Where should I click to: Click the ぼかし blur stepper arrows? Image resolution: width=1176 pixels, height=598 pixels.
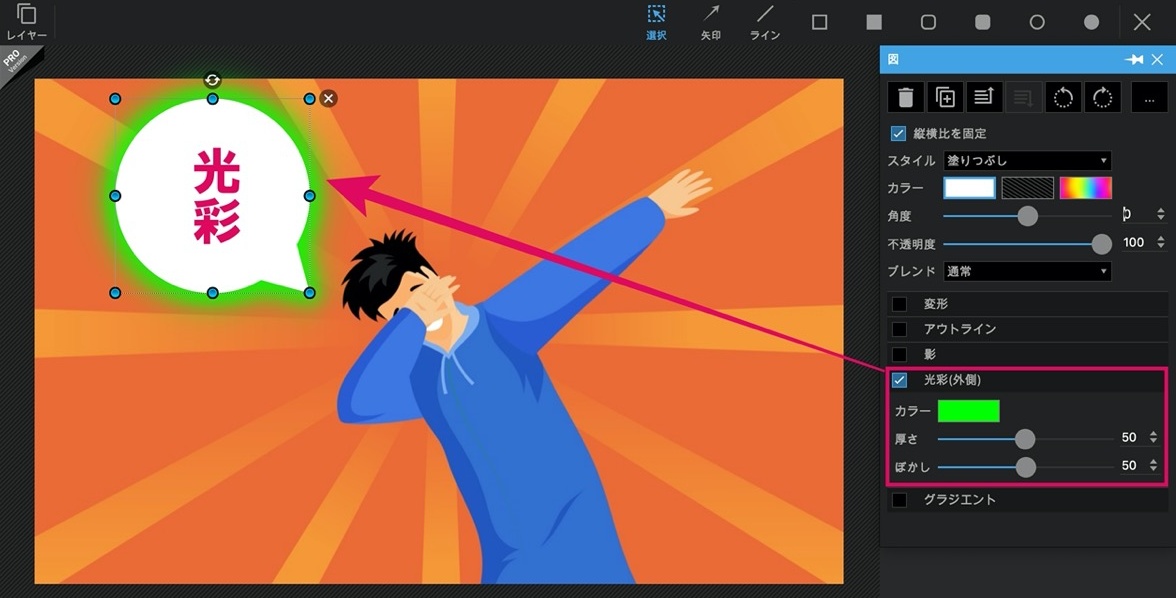(x=1155, y=466)
